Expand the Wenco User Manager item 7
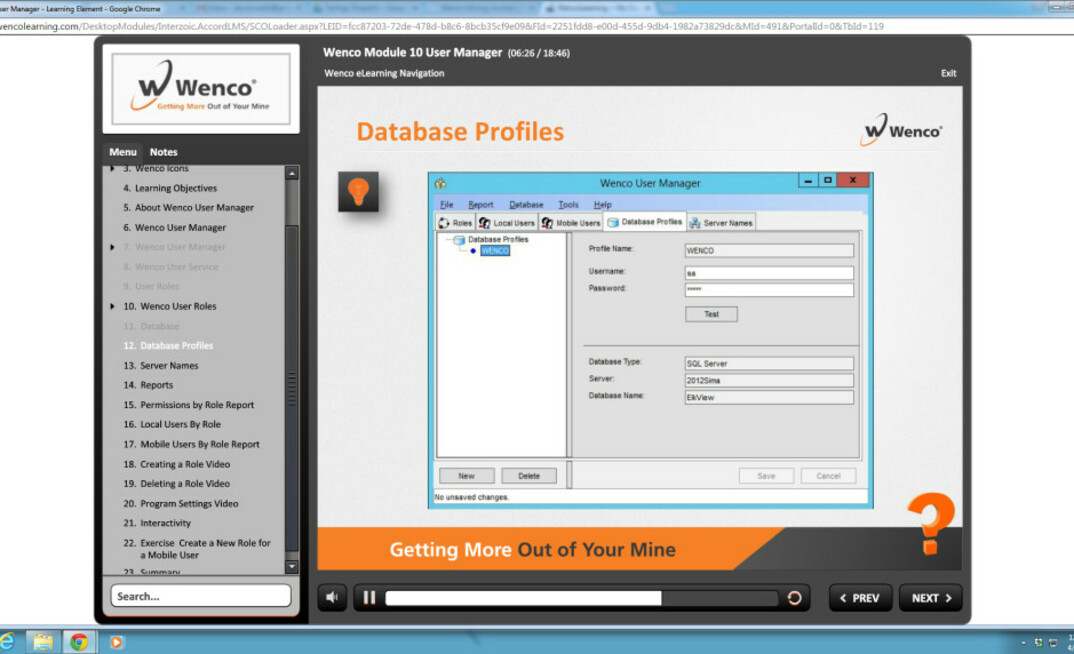 pyautogui.click(x=113, y=247)
